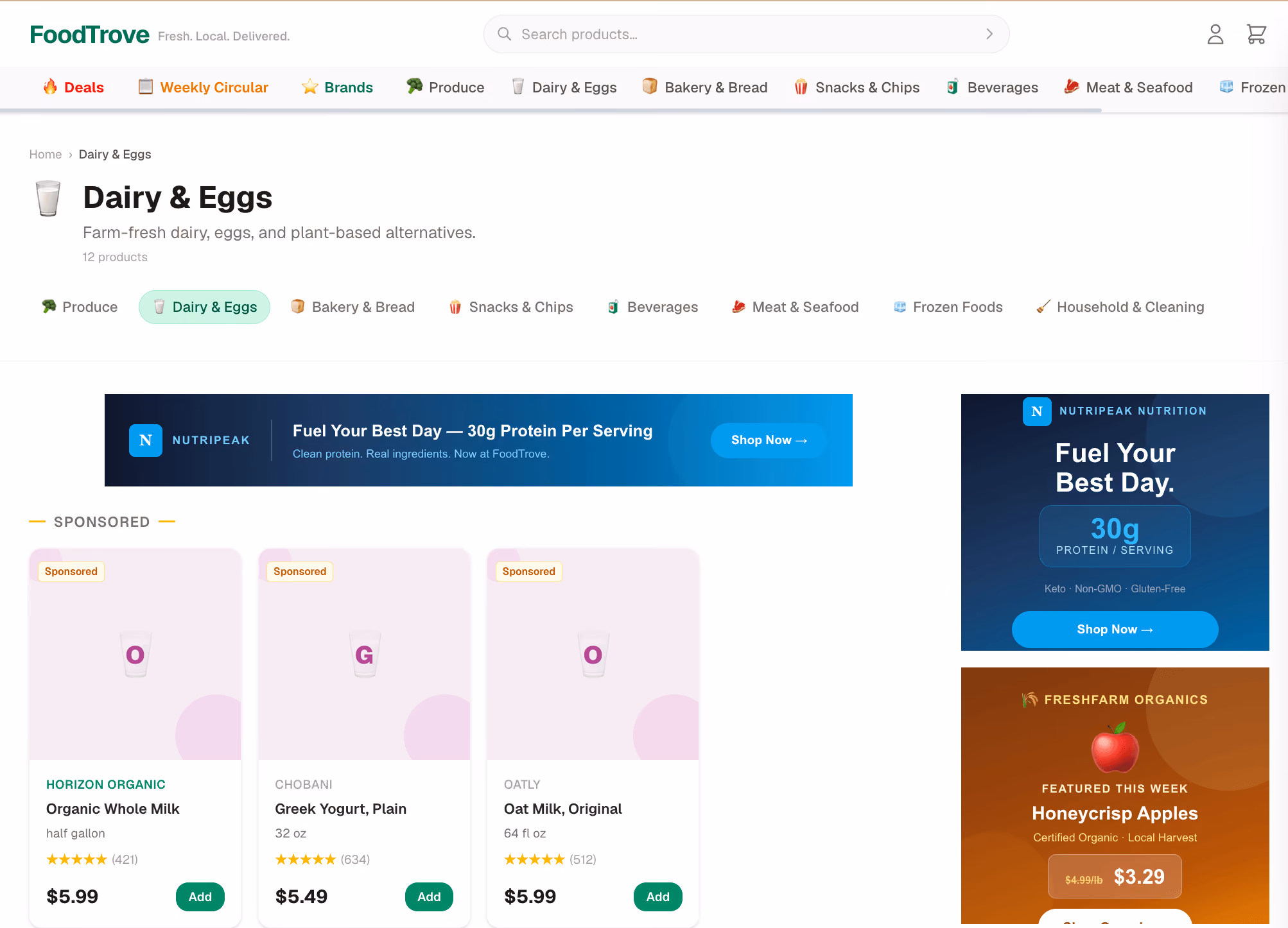Select the Household & Cleaning category chip

click(x=1120, y=307)
